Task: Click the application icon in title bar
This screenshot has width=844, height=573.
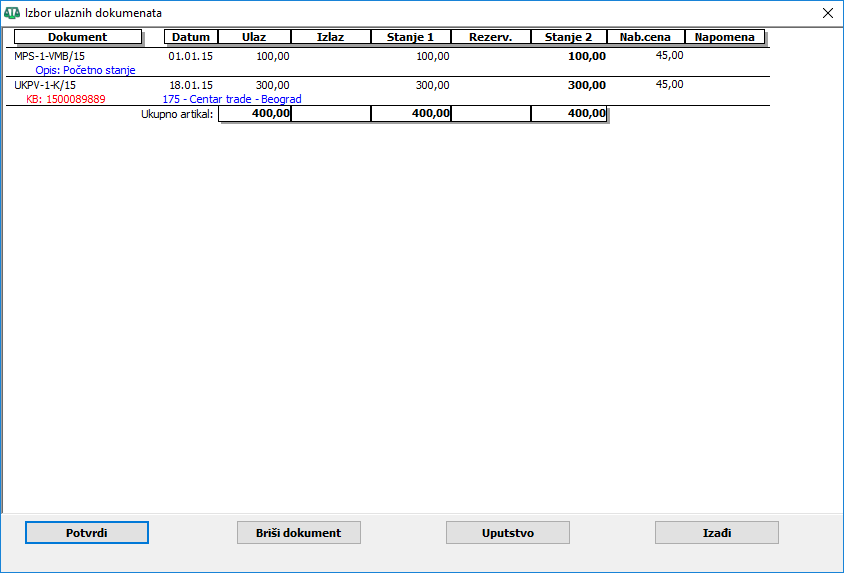Action: click(12, 13)
